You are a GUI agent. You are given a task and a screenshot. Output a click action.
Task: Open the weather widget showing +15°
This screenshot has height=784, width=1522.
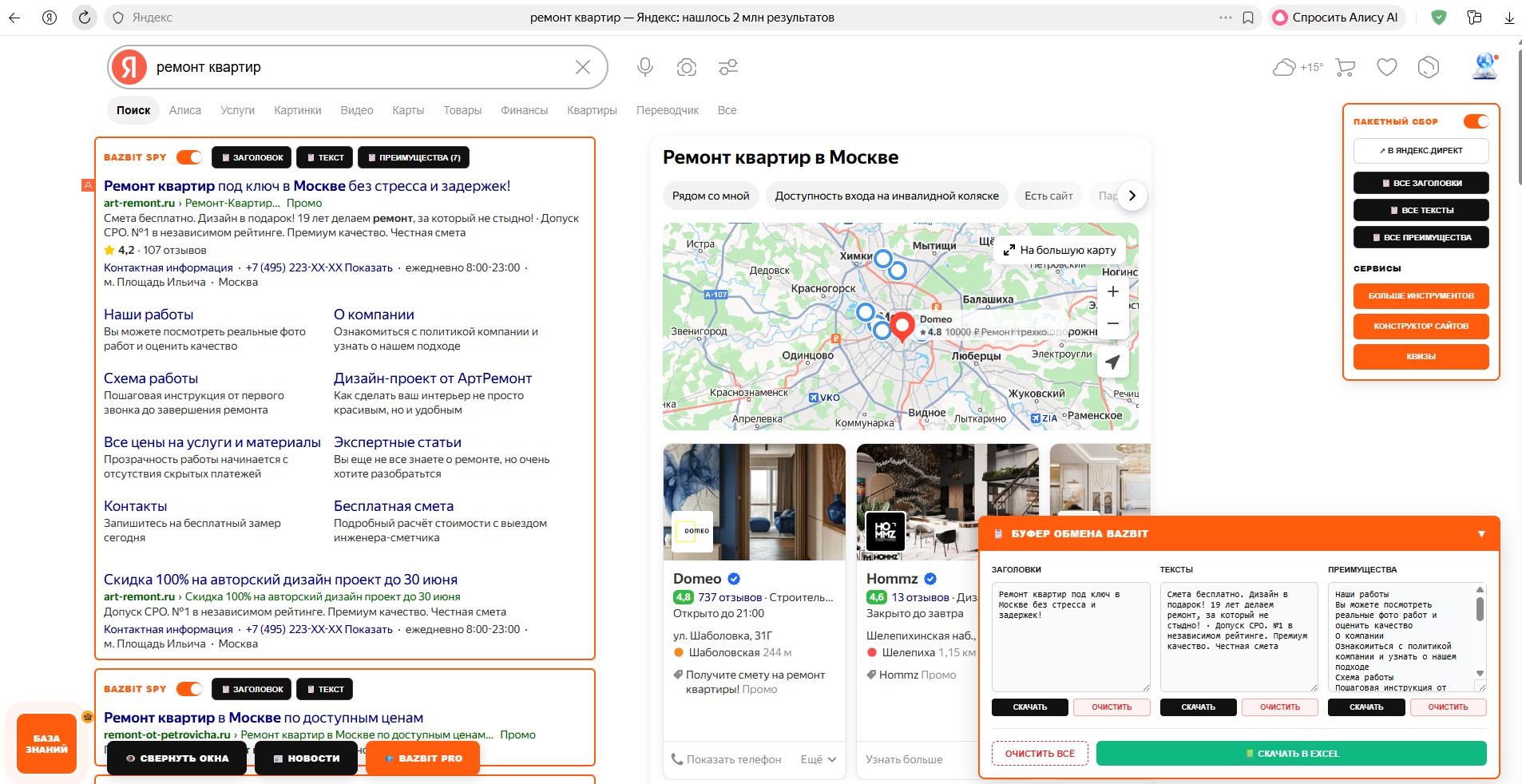click(x=1298, y=67)
